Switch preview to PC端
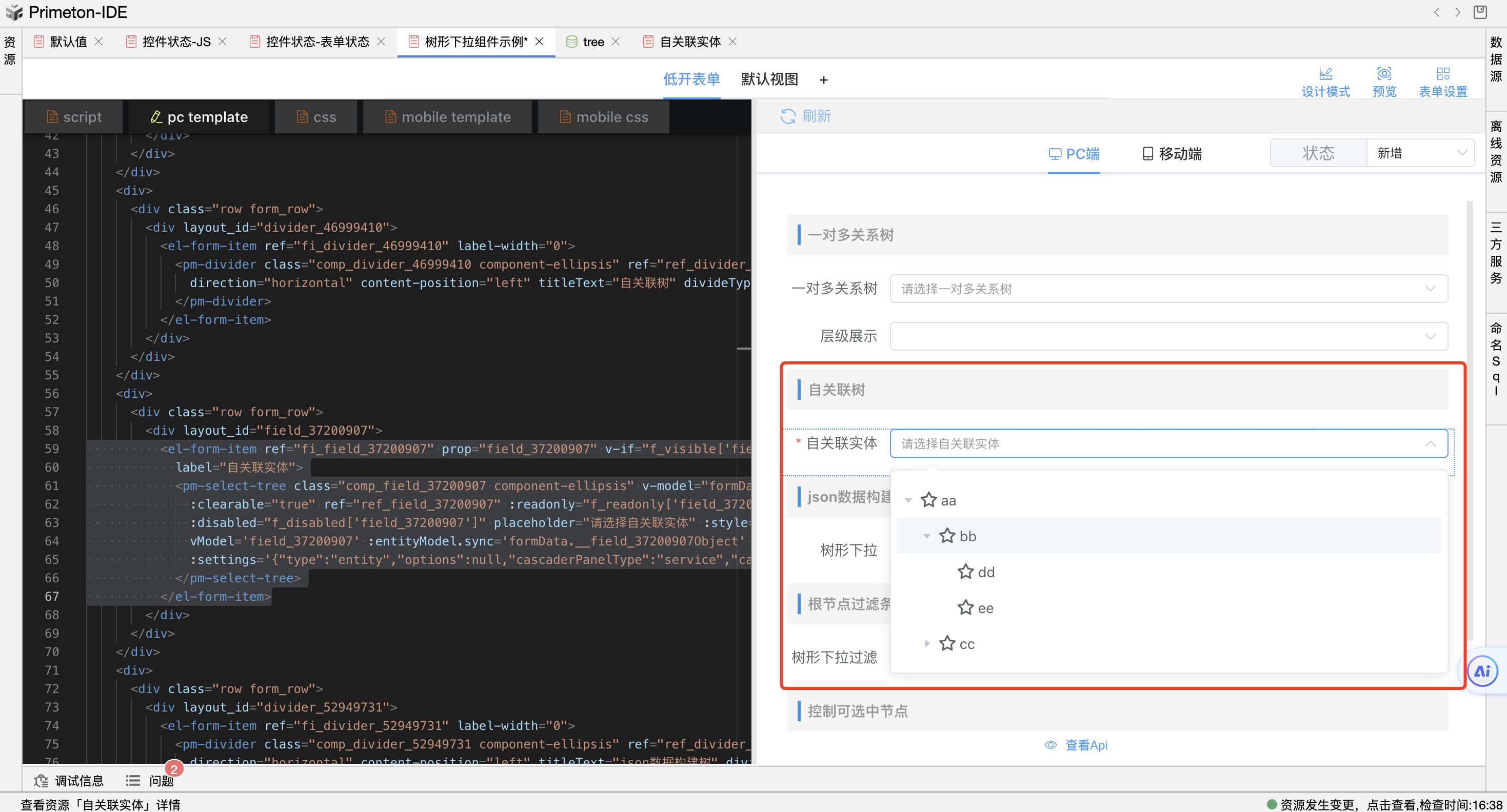 point(1074,154)
